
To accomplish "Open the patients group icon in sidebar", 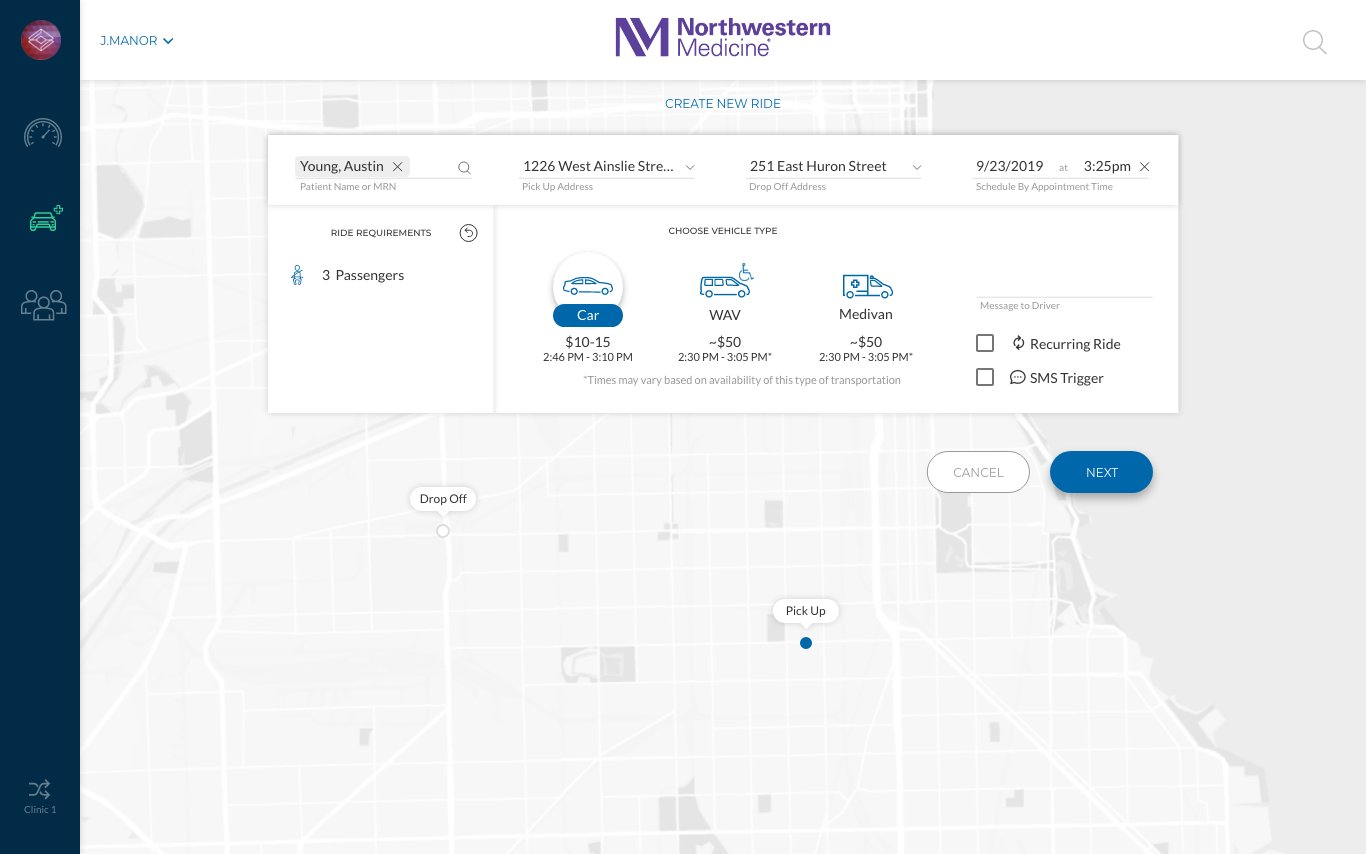I will (43, 304).
